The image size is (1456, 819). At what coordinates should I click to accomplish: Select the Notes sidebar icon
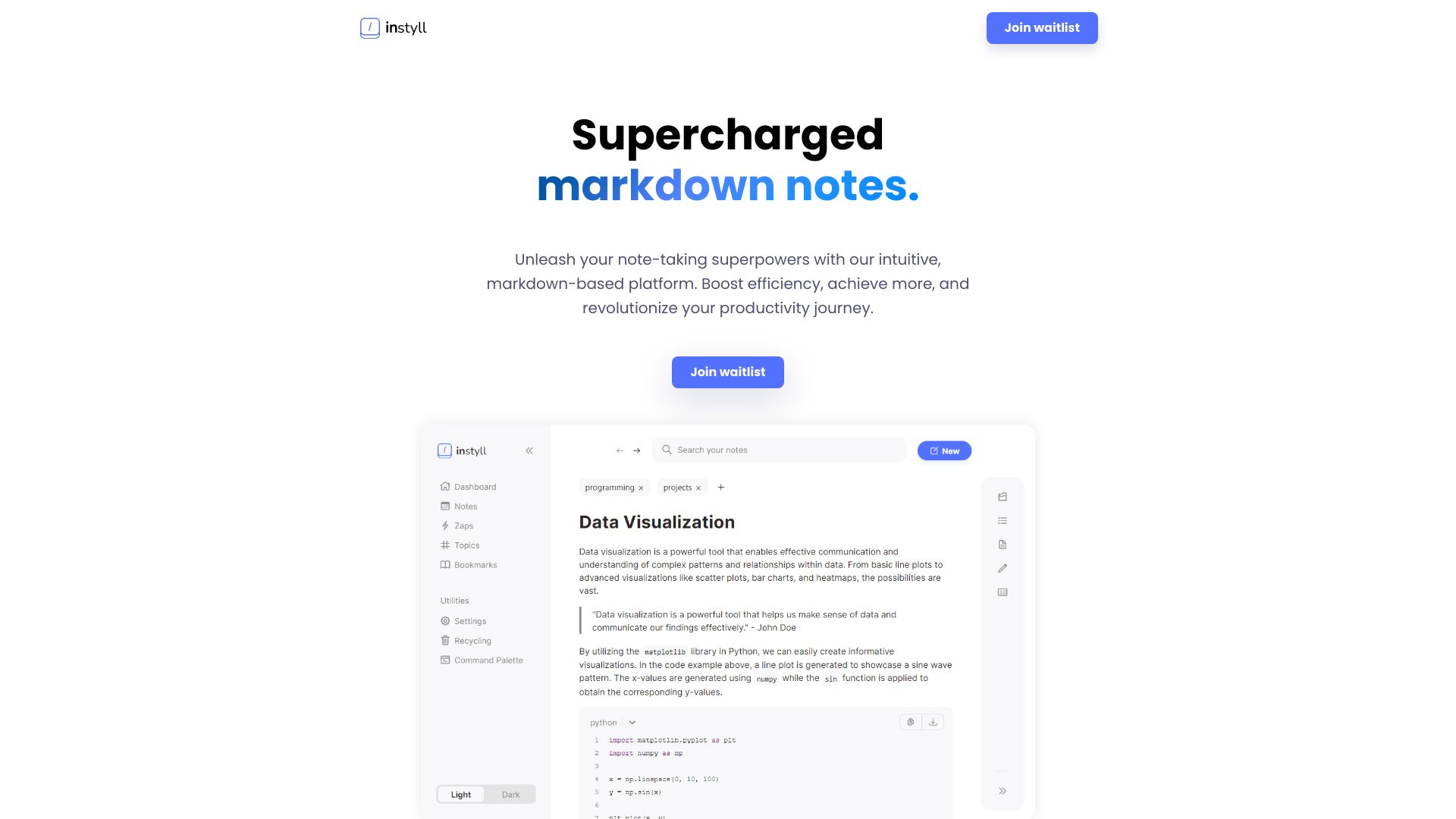(x=445, y=506)
